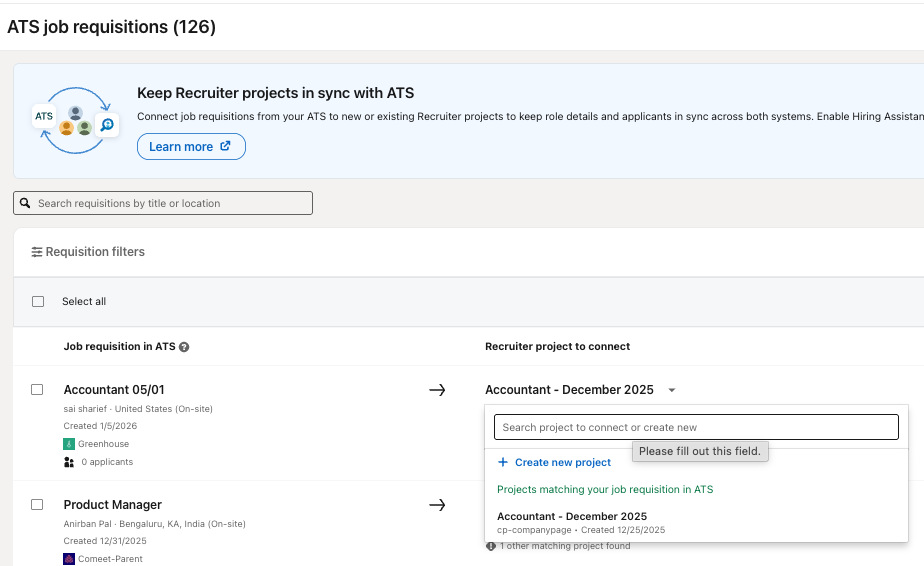
Task: Tick the Accountant 05/01 requisition checkbox
Action: 37,390
